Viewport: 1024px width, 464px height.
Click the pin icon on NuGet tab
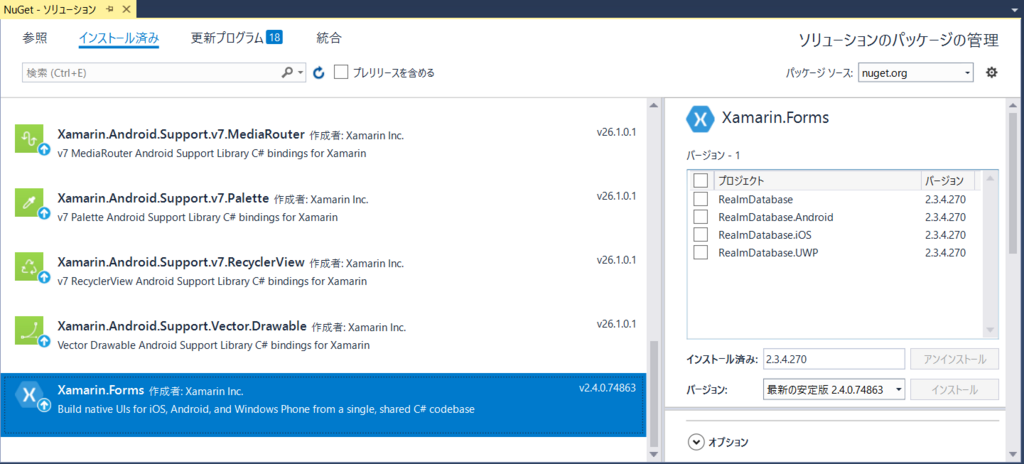coord(108,9)
